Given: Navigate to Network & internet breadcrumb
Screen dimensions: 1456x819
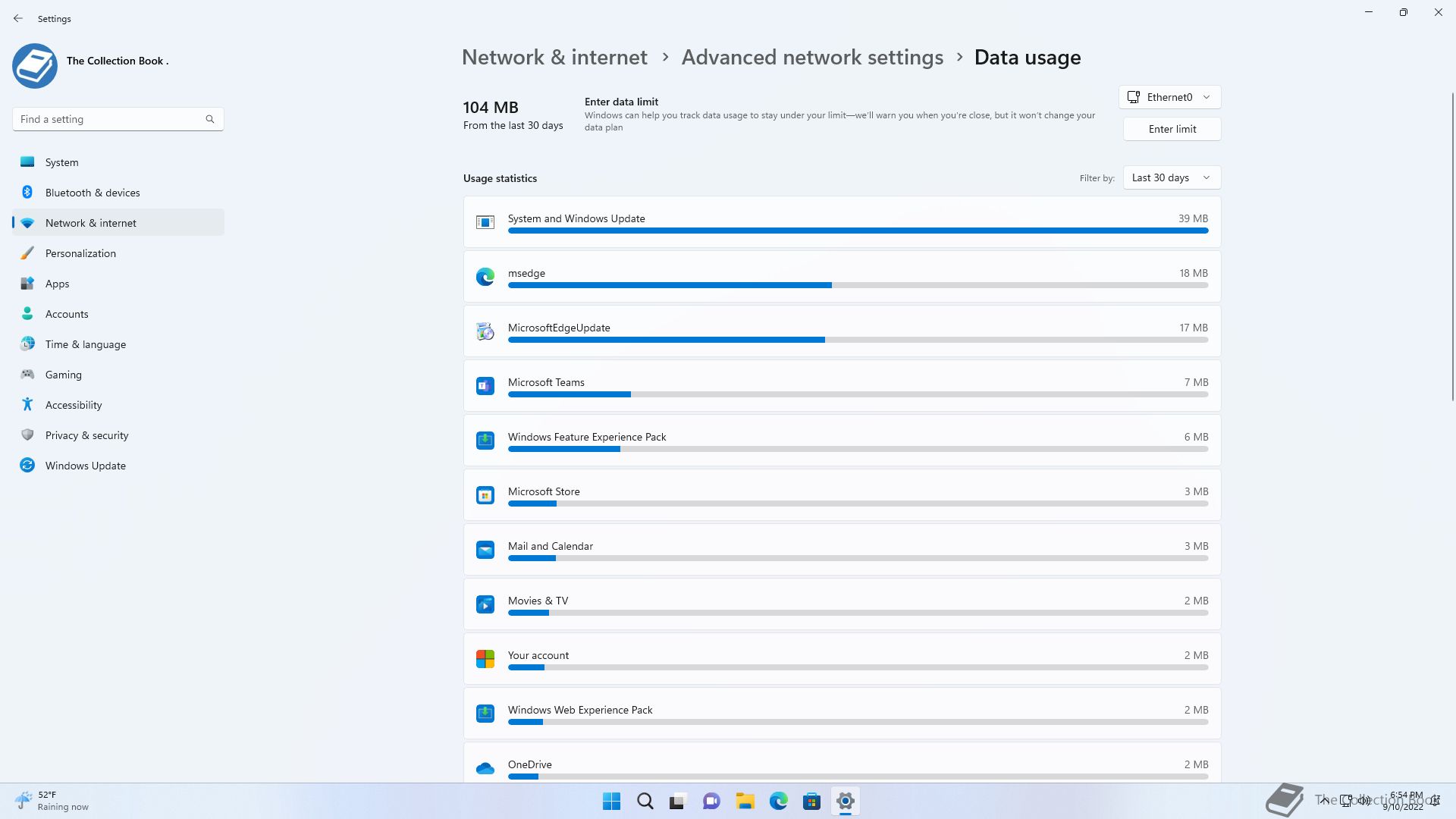Looking at the screenshot, I should (x=554, y=58).
